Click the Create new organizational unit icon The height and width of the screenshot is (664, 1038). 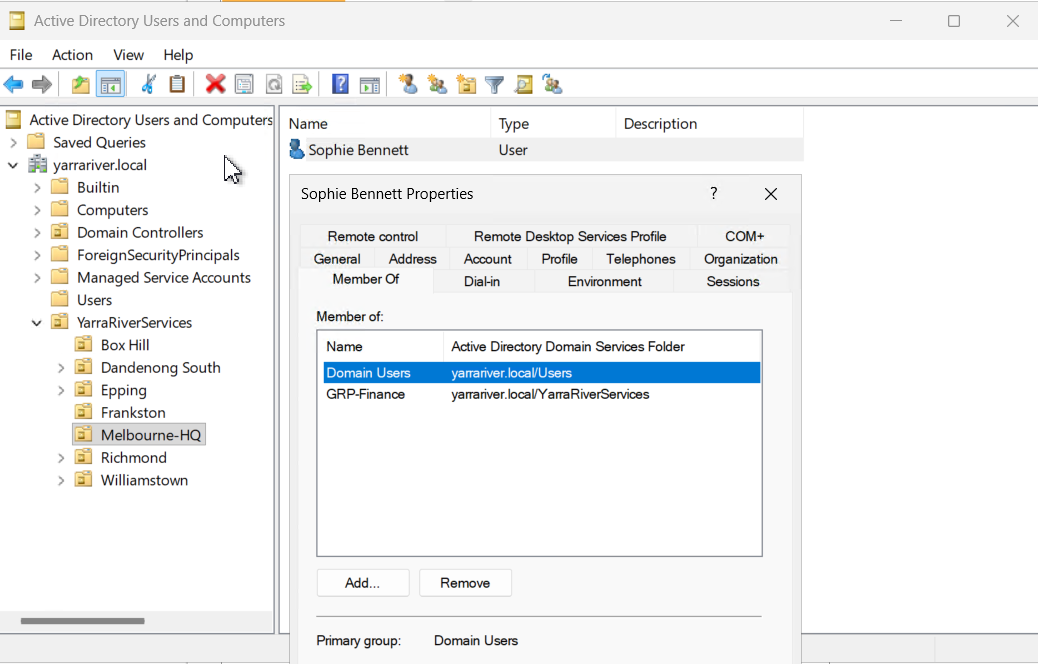point(466,84)
